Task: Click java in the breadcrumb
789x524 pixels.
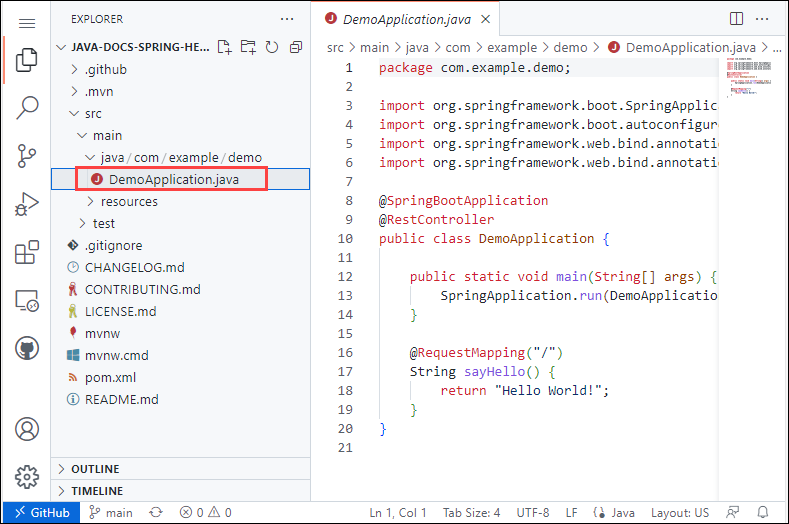Action: [x=417, y=47]
